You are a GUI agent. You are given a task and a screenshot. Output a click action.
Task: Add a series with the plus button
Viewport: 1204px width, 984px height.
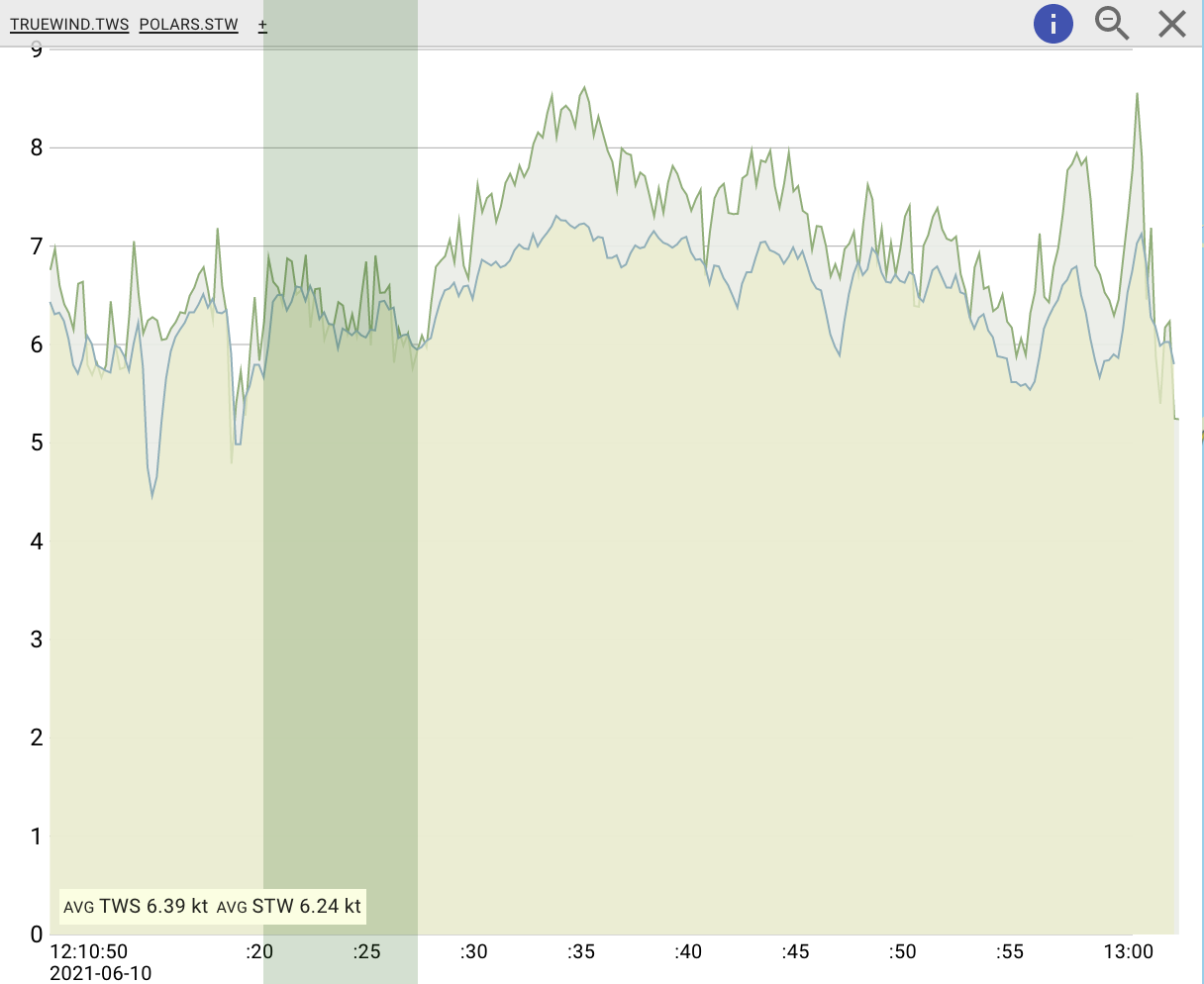pyautogui.click(x=262, y=25)
